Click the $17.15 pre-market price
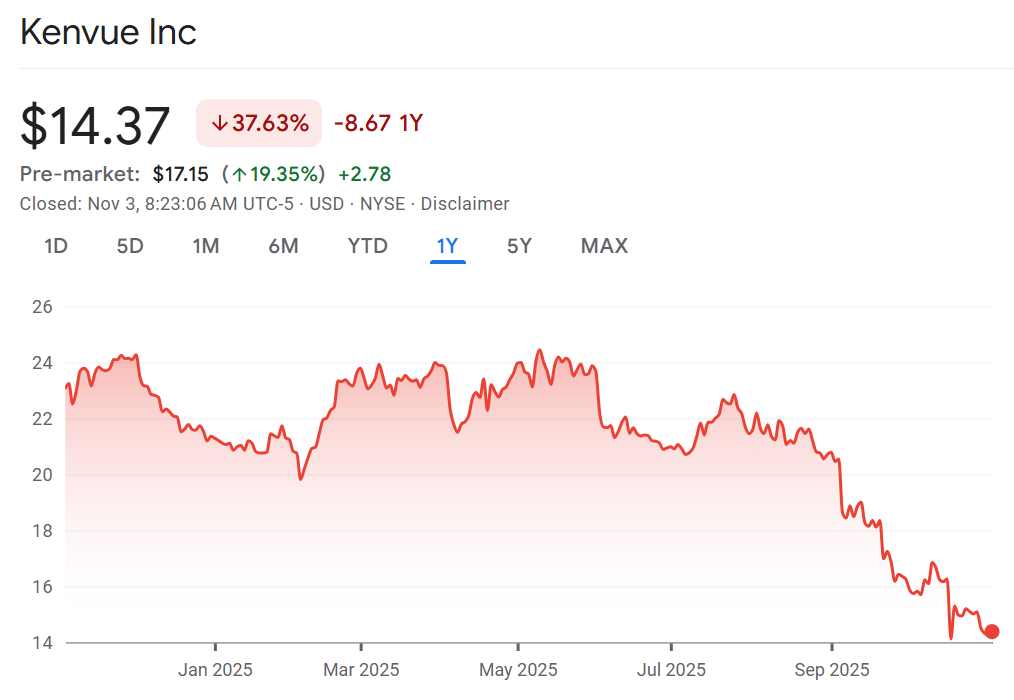 tap(180, 174)
